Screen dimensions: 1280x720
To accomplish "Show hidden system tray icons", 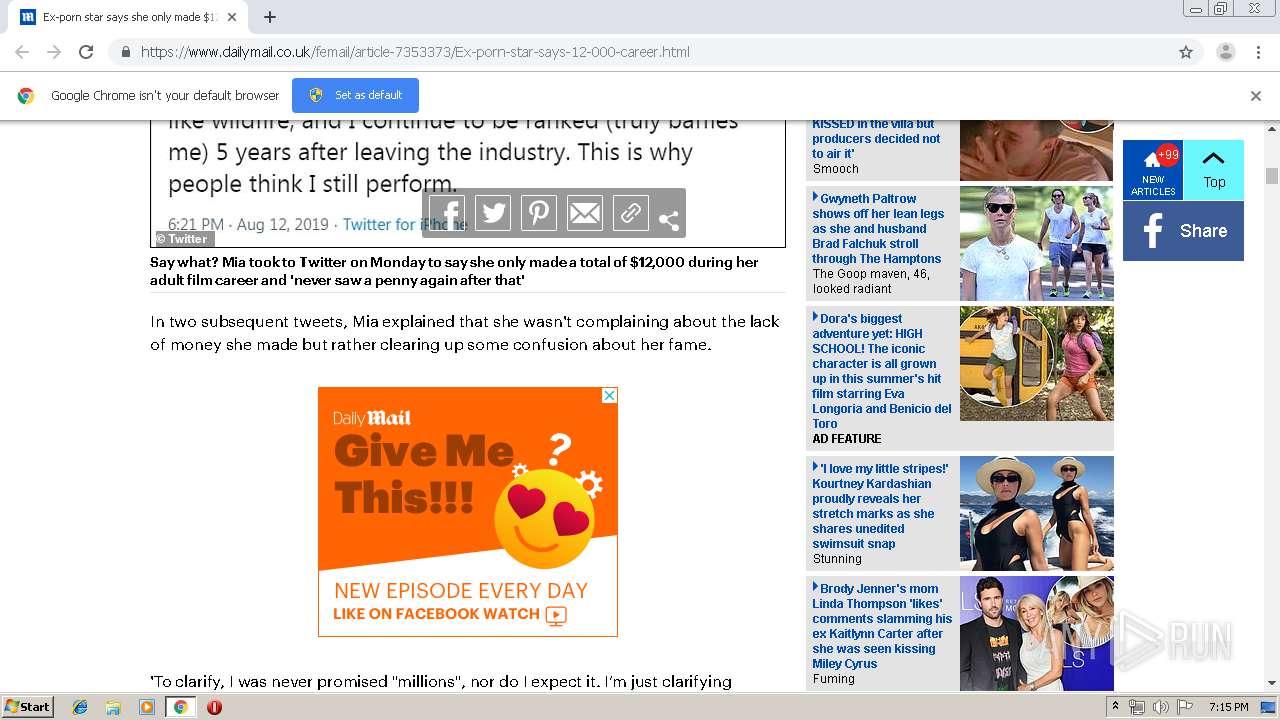I will point(1118,707).
